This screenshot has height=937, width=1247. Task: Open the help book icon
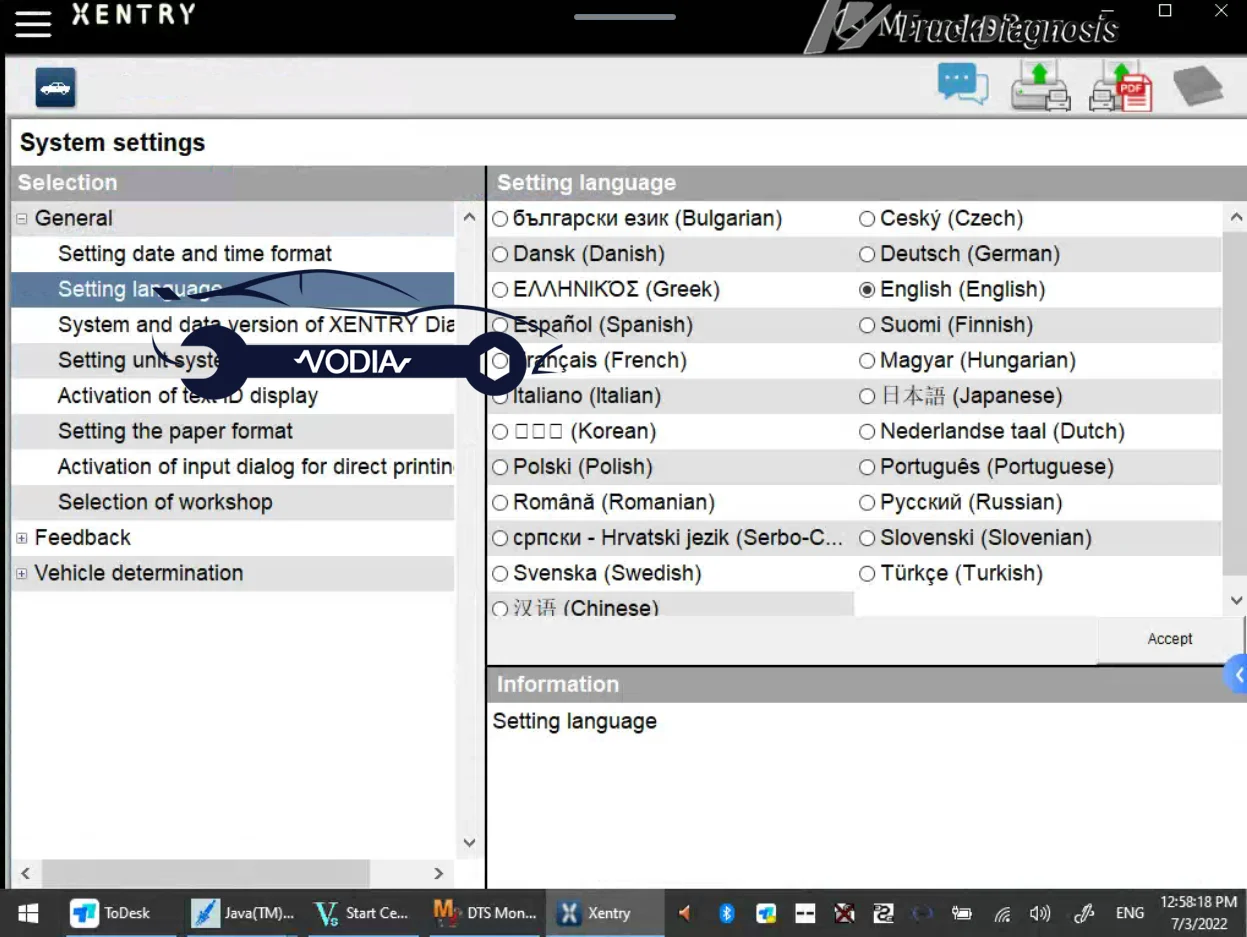[1198, 86]
